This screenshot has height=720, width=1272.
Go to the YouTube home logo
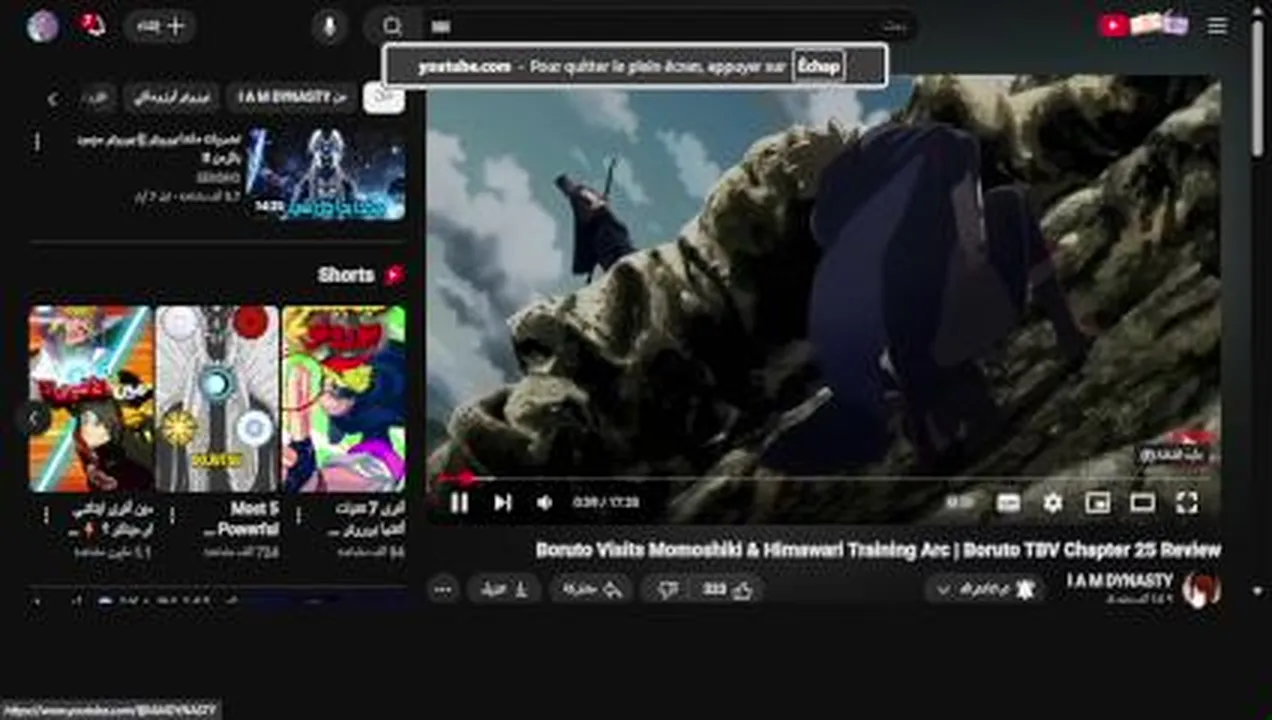pos(1144,25)
